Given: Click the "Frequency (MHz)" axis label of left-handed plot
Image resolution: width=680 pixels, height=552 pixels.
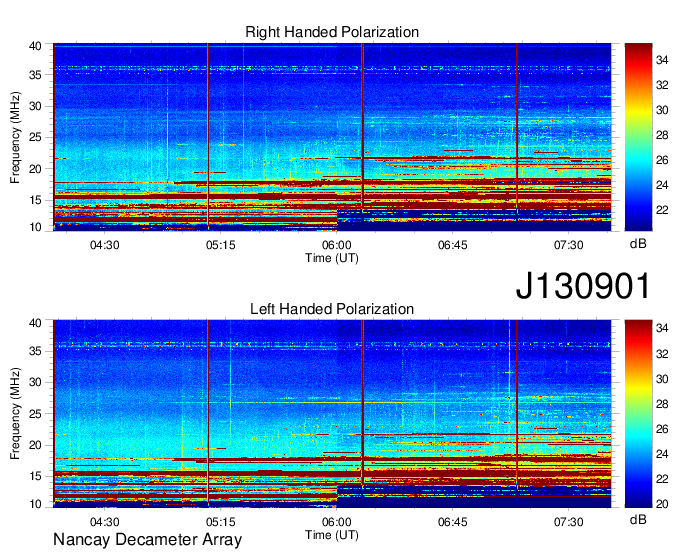Looking at the screenshot, I should [x=15, y=414].
